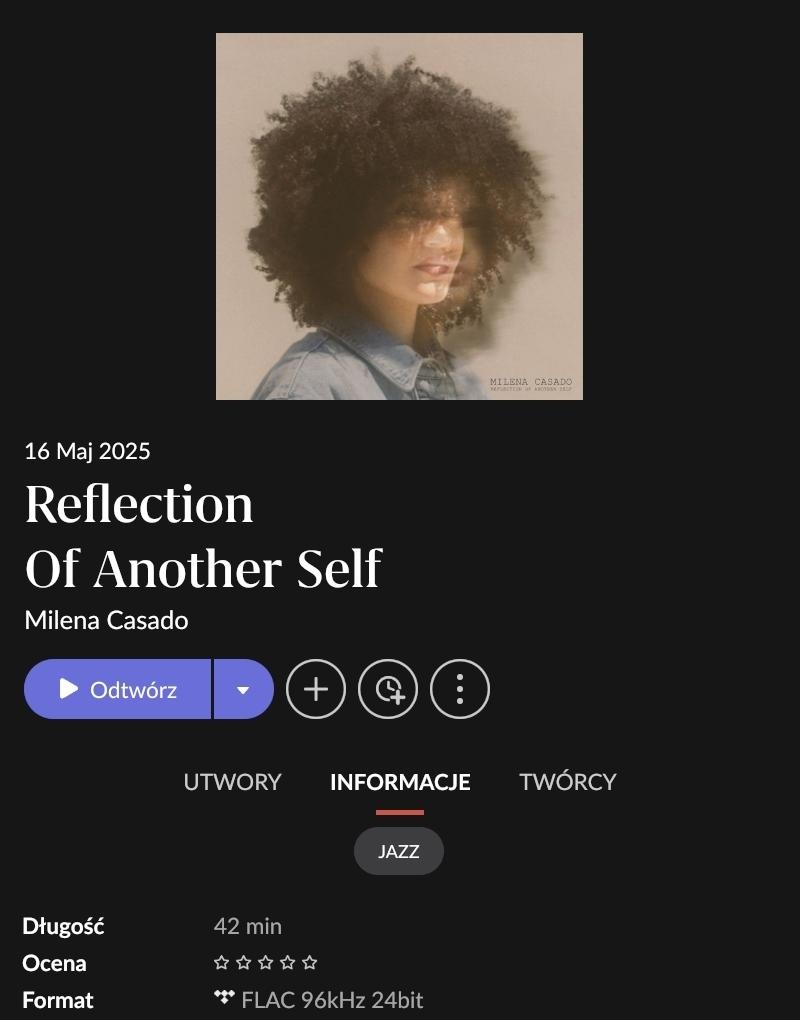Open the album cover artwork
The width and height of the screenshot is (800, 1020).
click(399, 216)
